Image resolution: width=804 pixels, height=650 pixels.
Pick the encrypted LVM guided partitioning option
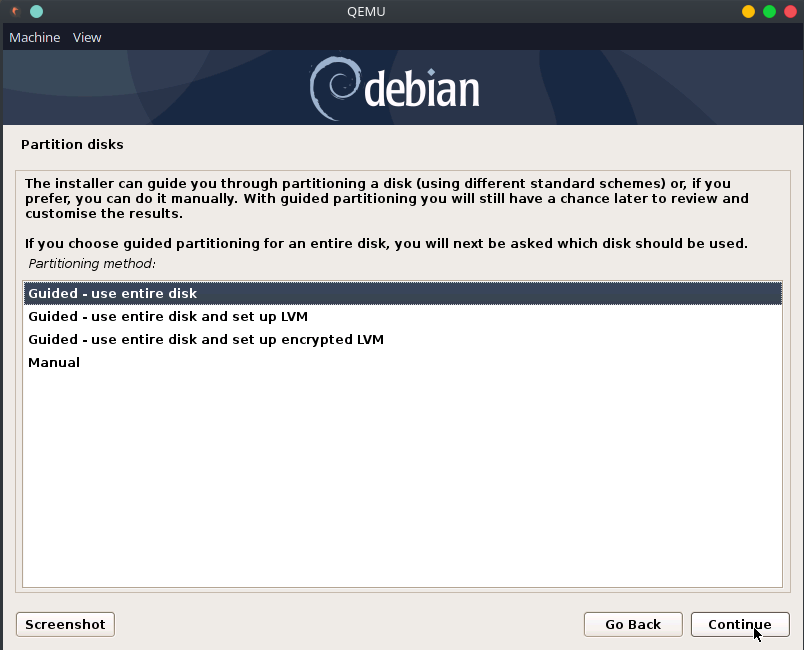(x=206, y=339)
